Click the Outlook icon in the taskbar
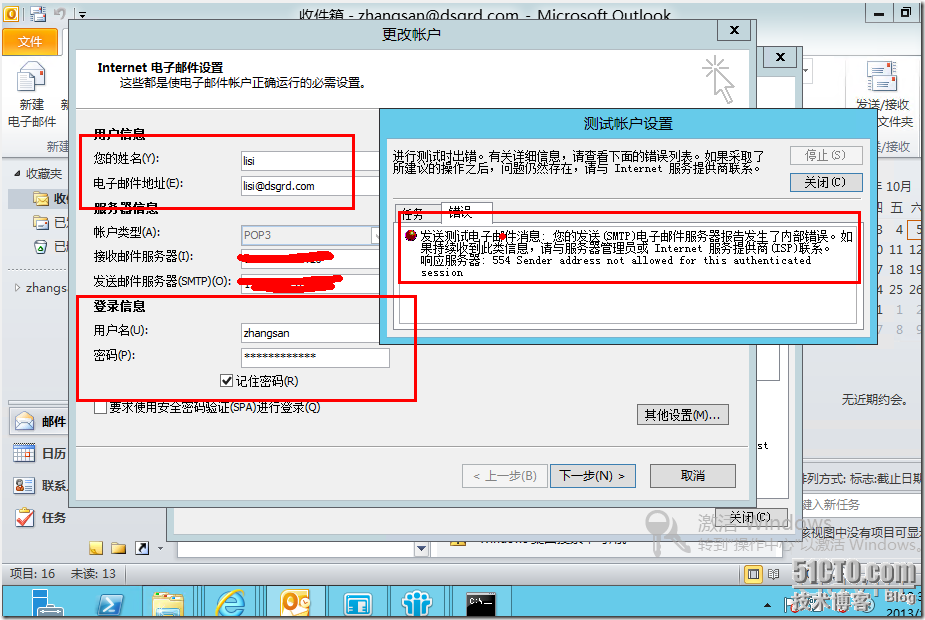The width and height of the screenshot is (925, 620). coord(295,603)
